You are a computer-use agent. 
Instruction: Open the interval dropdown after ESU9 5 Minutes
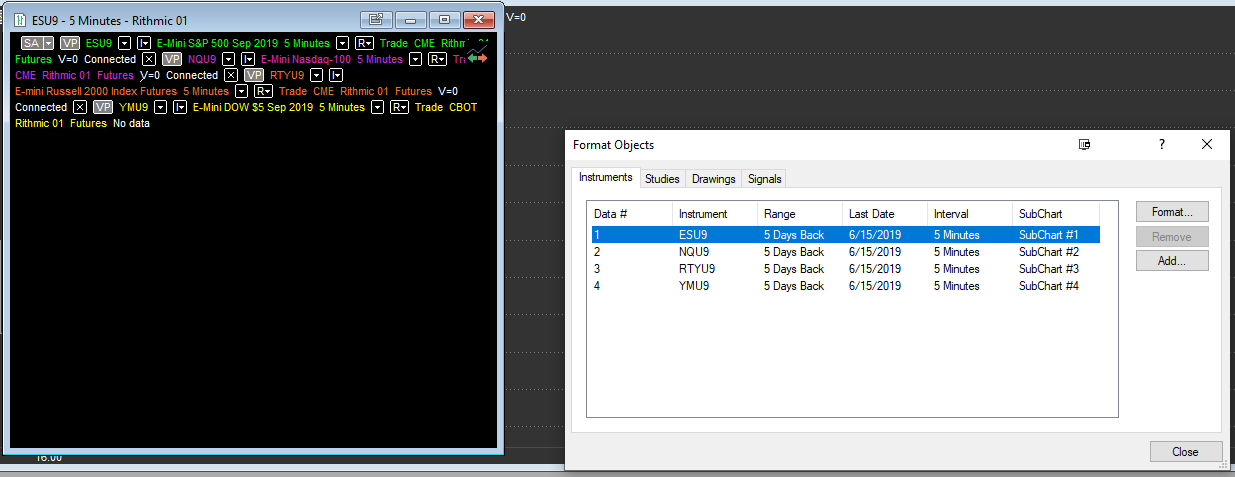342,43
